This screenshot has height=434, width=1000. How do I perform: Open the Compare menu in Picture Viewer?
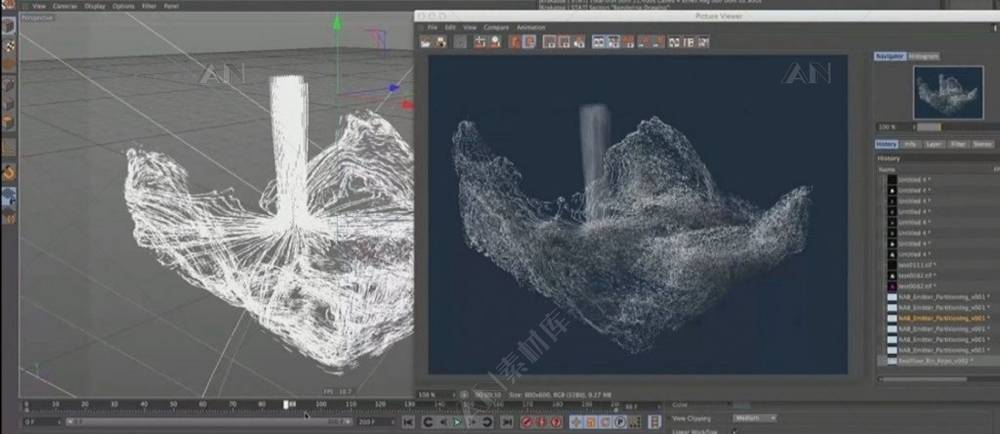coord(496,27)
